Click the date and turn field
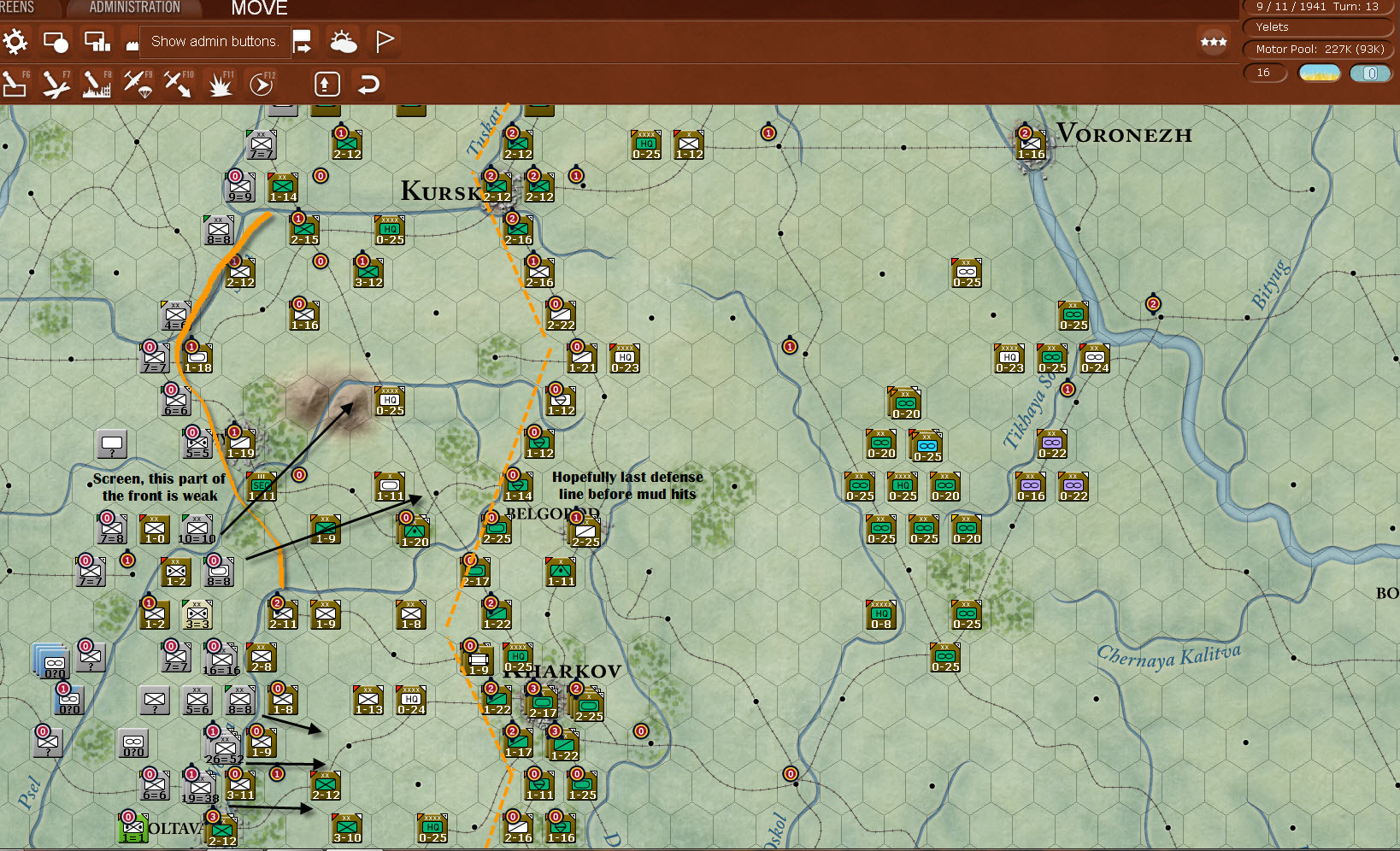The image size is (1400, 851). pos(1317,7)
